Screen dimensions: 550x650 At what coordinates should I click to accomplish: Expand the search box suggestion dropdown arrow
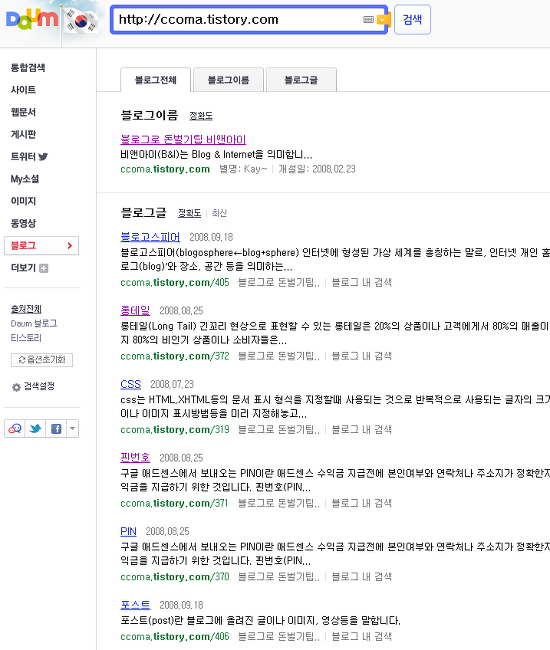click(383, 19)
